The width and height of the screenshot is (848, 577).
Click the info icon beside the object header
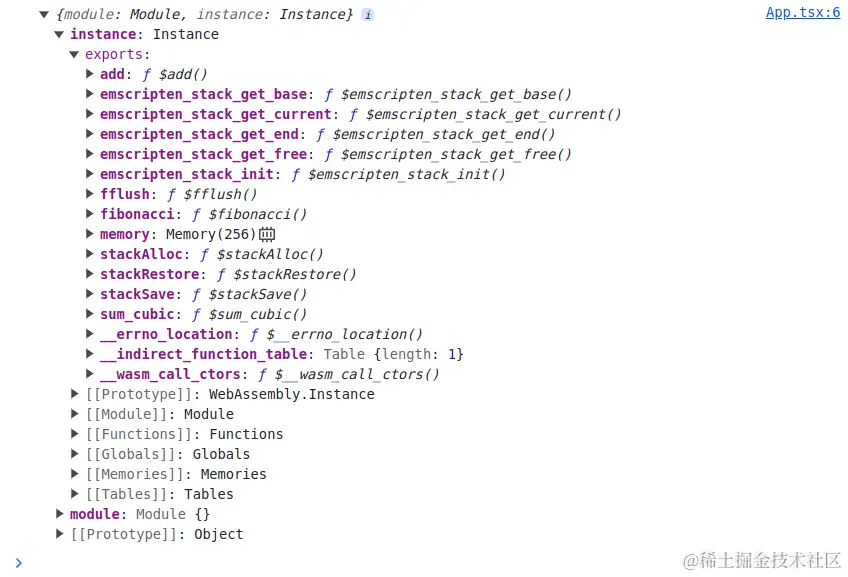[x=368, y=15]
